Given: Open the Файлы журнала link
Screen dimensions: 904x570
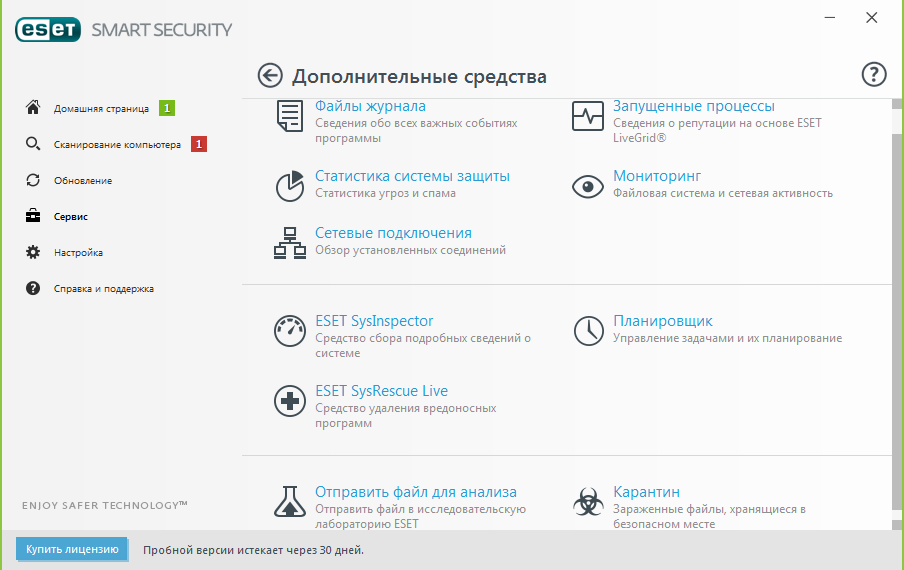Looking at the screenshot, I should pos(370,106).
